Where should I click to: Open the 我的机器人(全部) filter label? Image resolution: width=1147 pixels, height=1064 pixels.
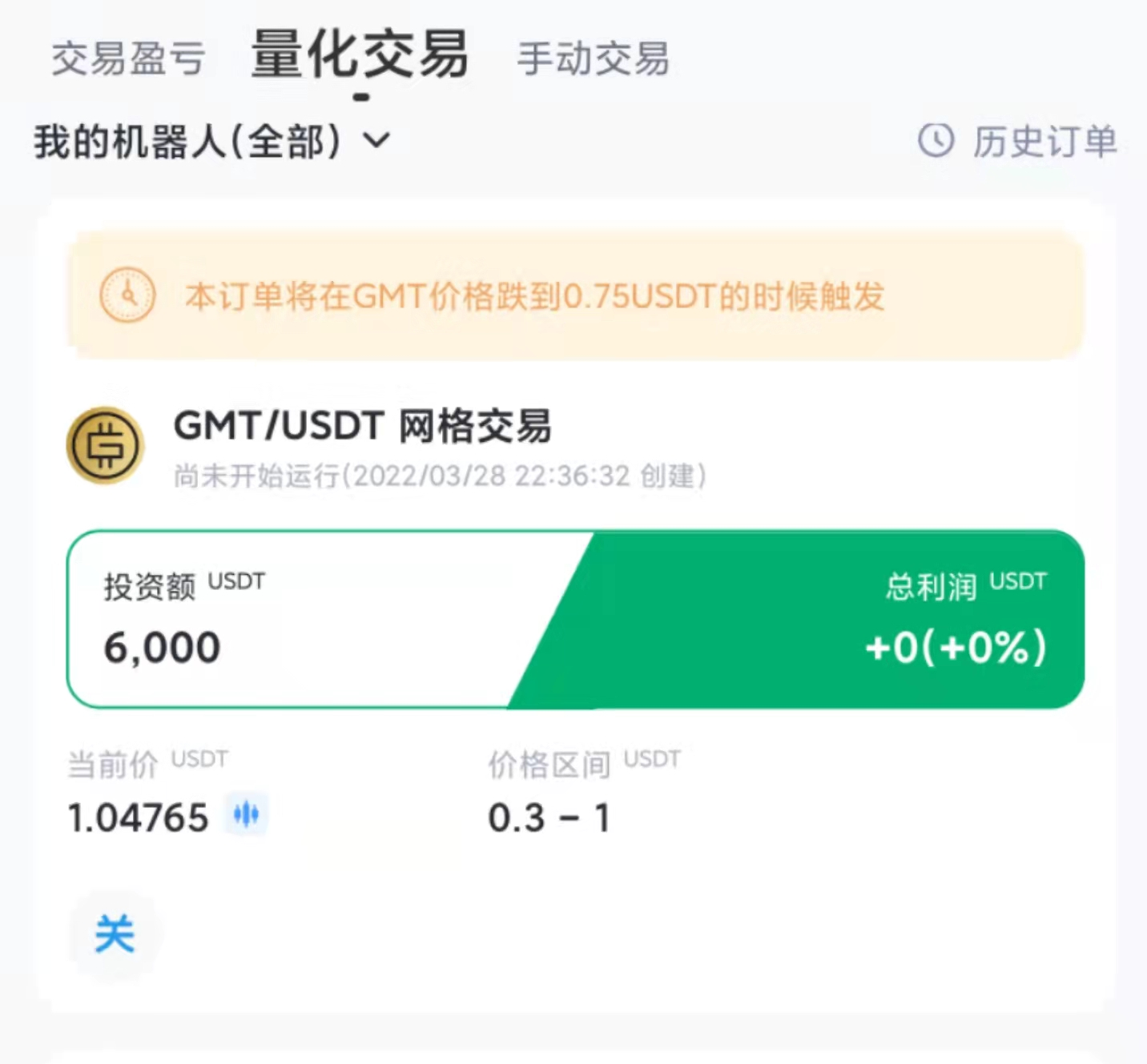[187, 142]
